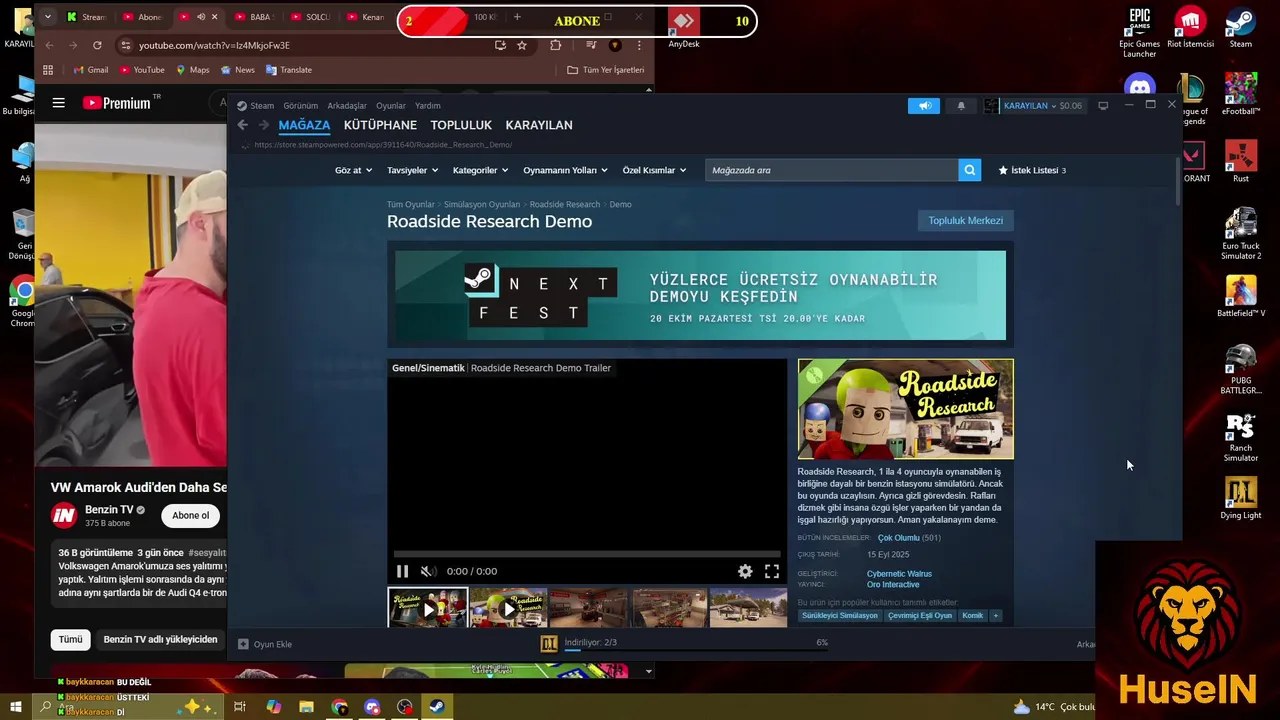Click Sürükleyici Simülasyon tag
Image resolution: width=1280 pixels, height=720 pixels.
click(840, 616)
